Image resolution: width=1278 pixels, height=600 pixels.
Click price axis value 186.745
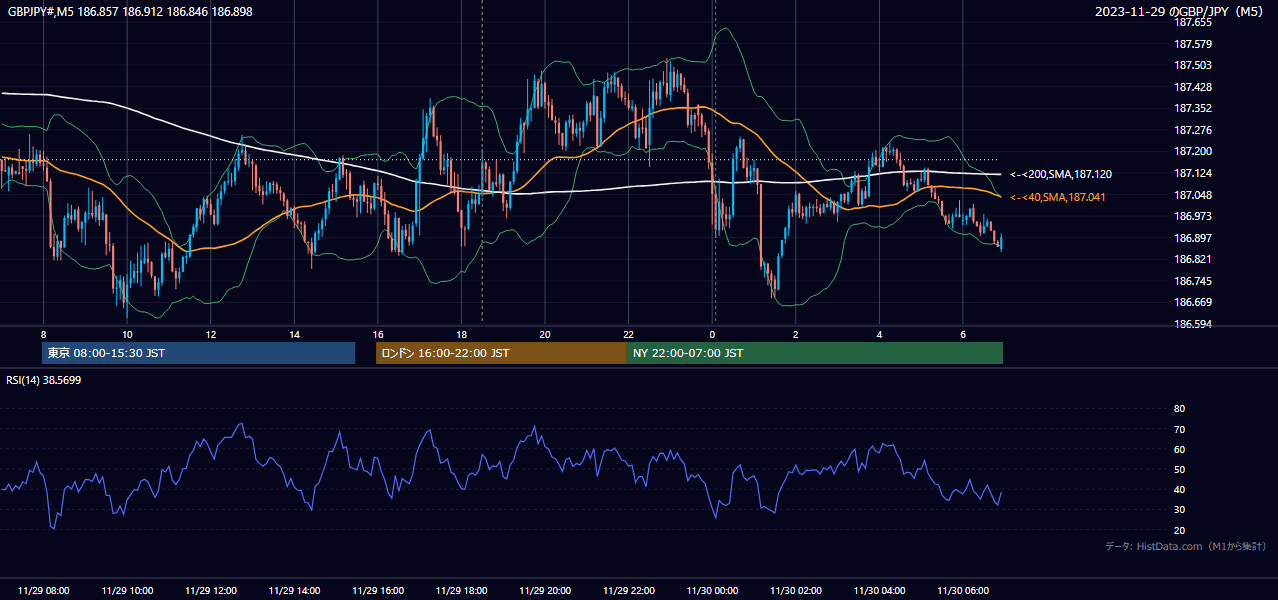click(x=1194, y=281)
